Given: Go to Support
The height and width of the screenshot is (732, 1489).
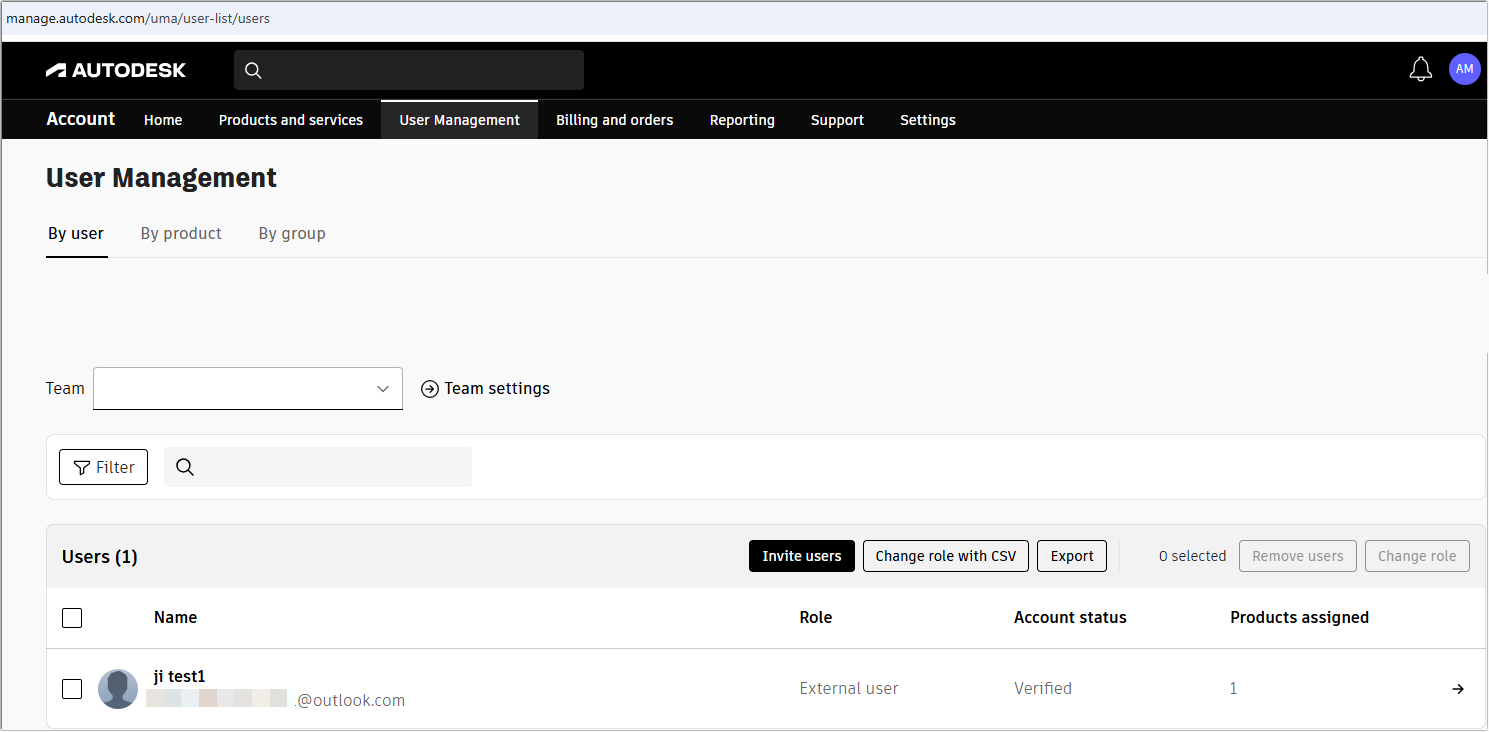Looking at the screenshot, I should 837,120.
